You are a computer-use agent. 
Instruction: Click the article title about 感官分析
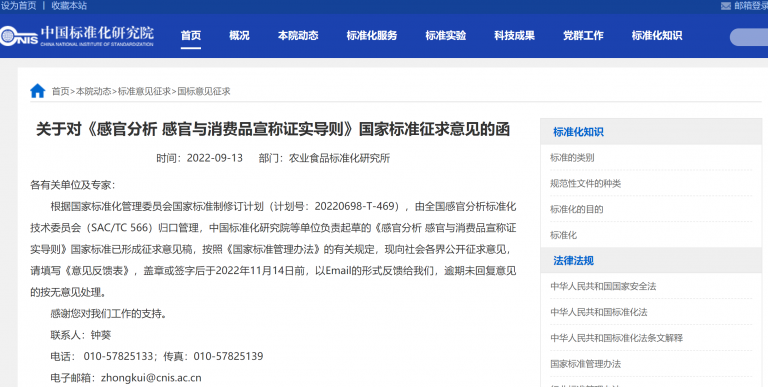click(x=273, y=129)
